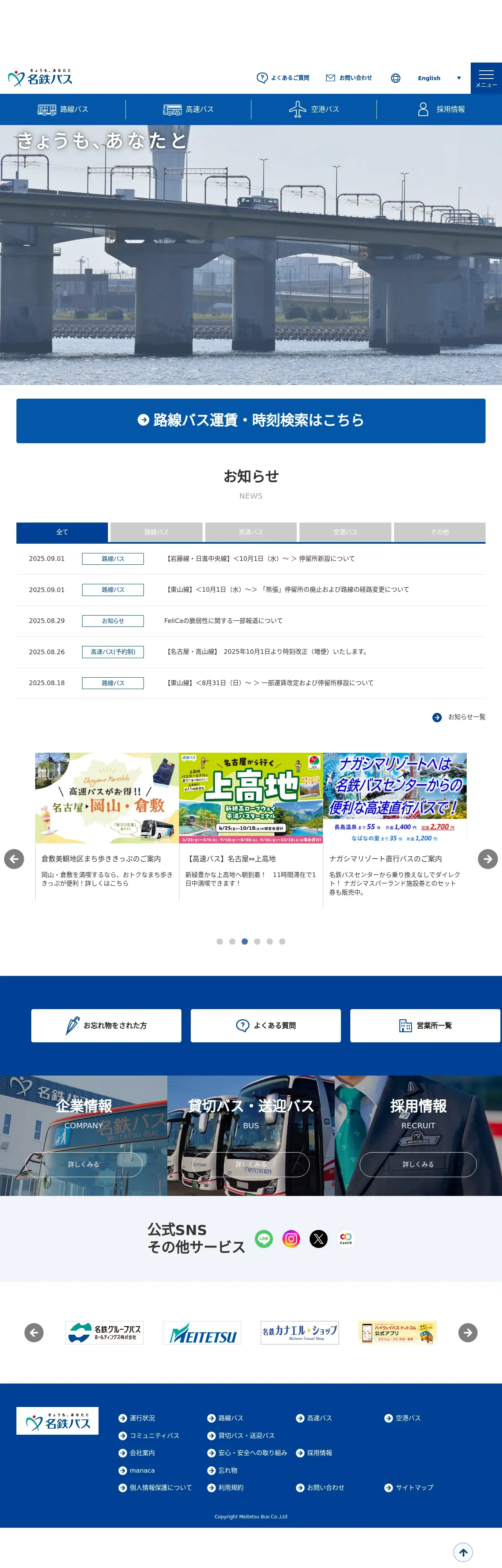Click next arrow on the campaign carousel

[488, 859]
